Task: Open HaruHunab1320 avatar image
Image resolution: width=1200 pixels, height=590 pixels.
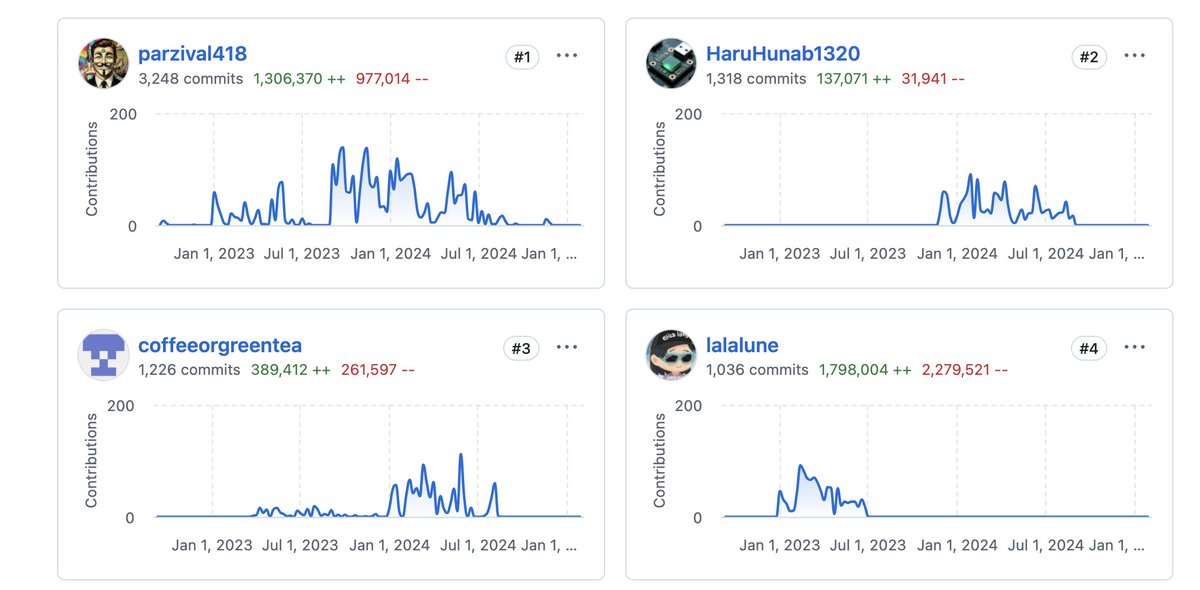Action: (x=671, y=63)
